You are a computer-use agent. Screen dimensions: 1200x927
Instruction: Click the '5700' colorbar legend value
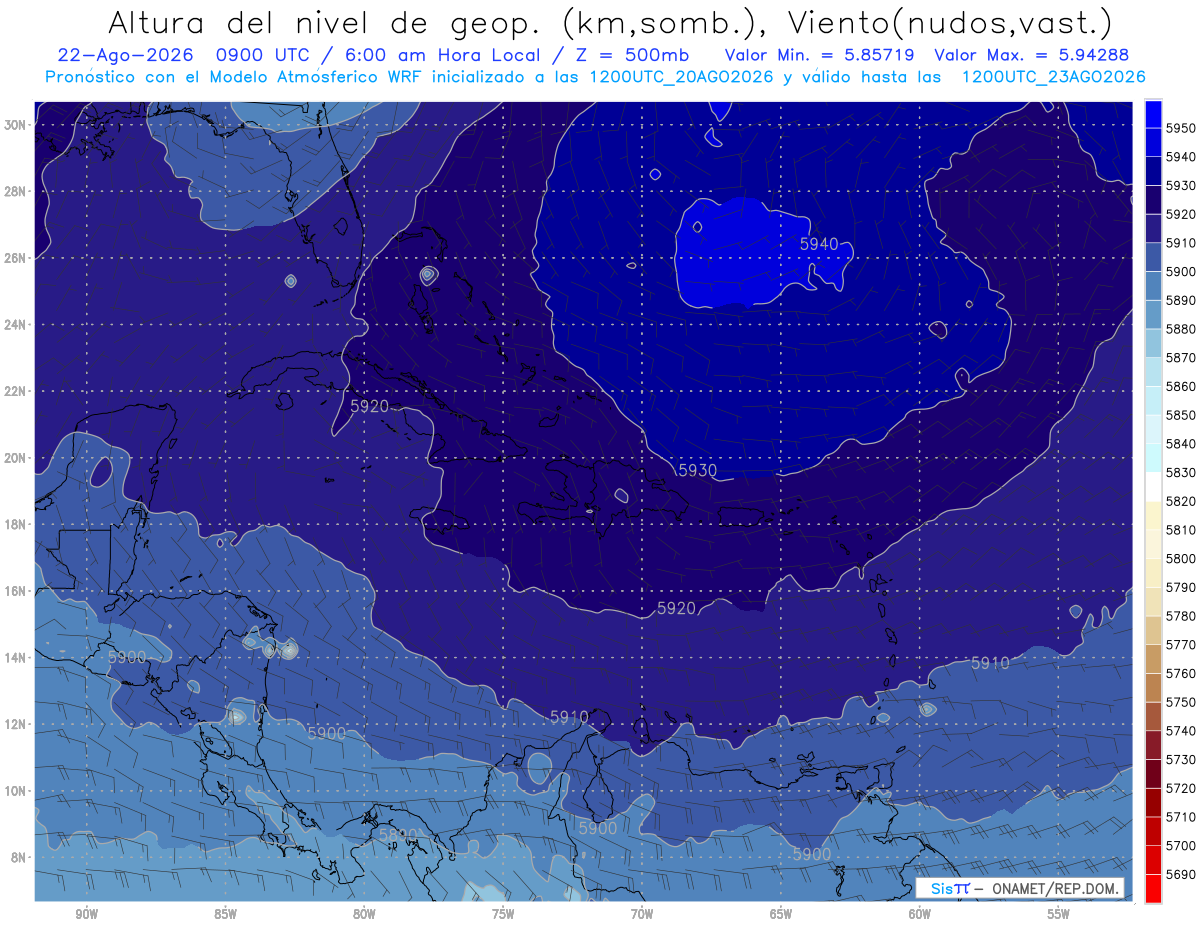[x=1181, y=846]
